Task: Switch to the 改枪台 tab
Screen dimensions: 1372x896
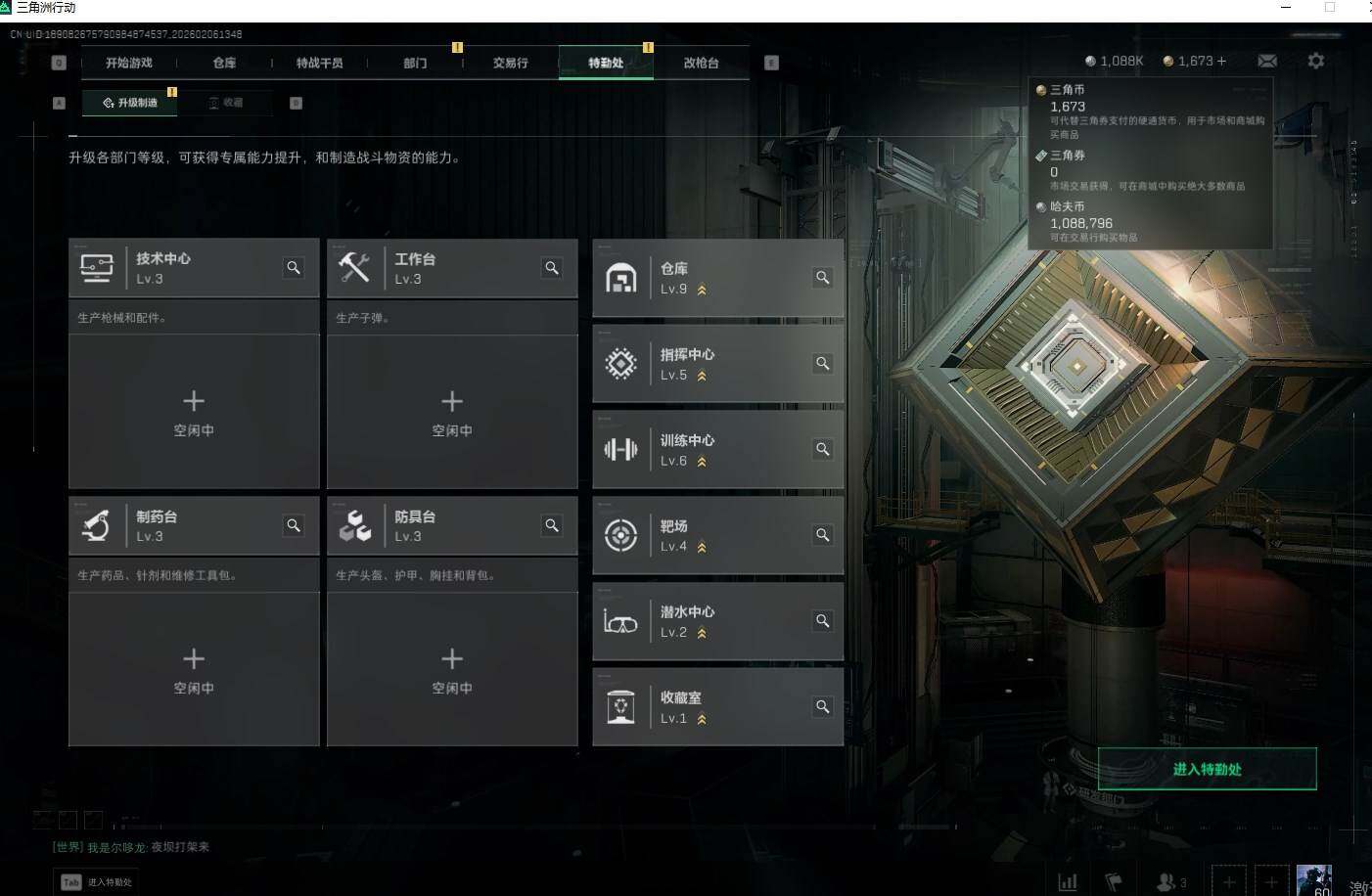Action: (701, 63)
